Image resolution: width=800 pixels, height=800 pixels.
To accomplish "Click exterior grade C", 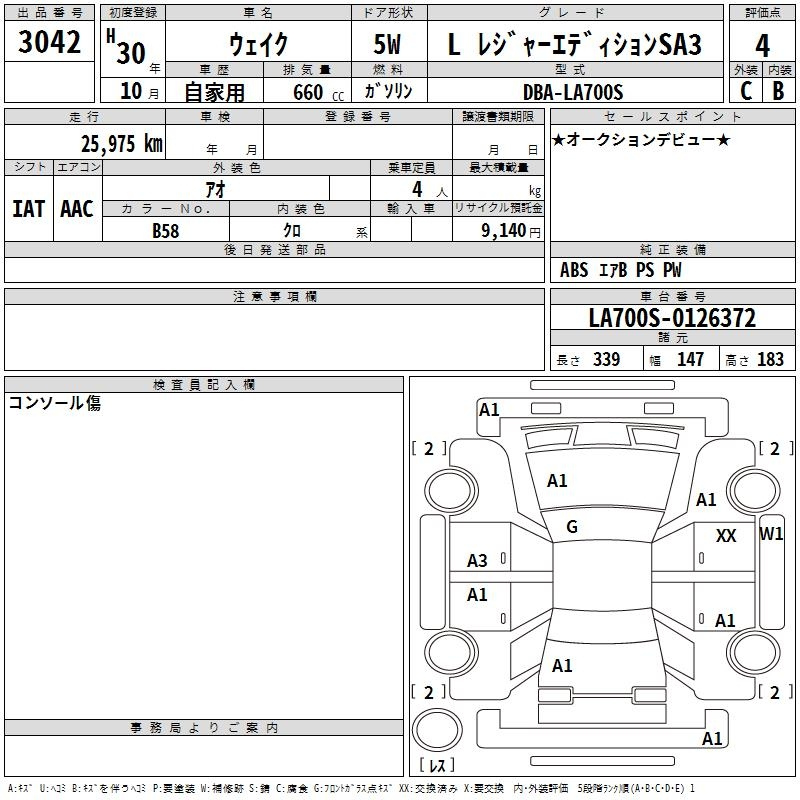I will point(746,91).
